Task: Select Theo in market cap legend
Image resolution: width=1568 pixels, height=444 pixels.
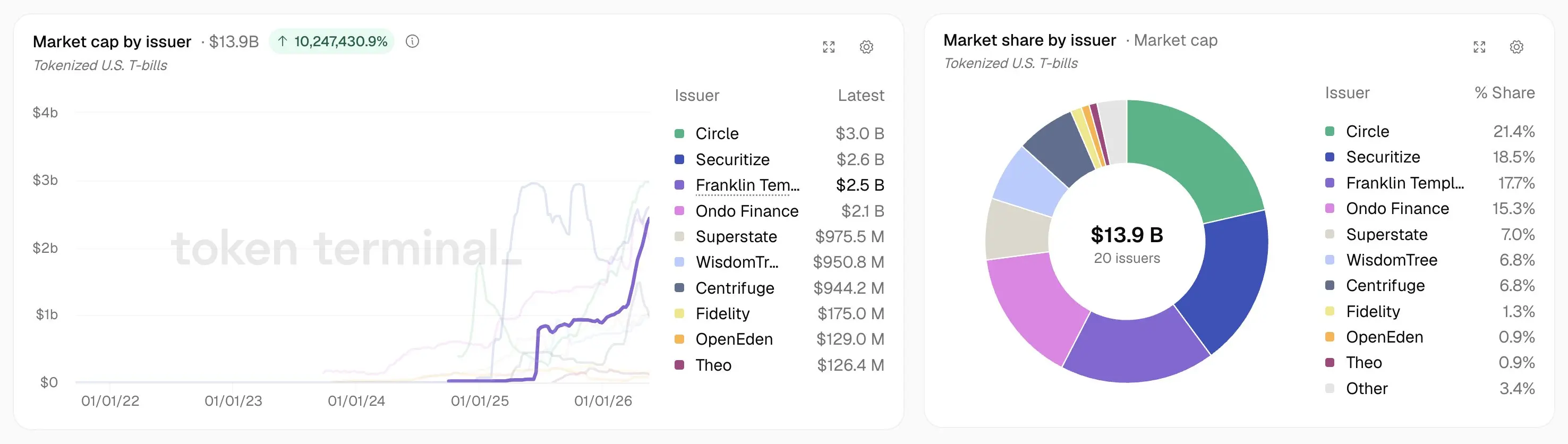Action: [713, 365]
